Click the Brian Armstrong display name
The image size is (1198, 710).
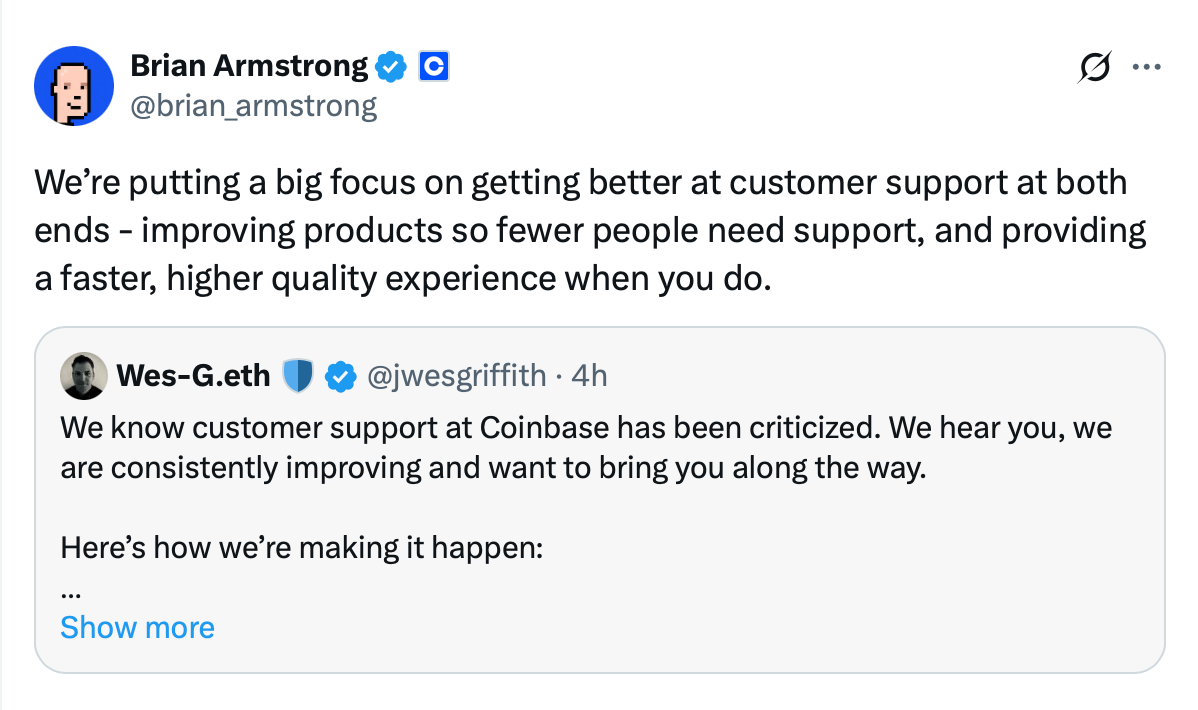click(249, 67)
